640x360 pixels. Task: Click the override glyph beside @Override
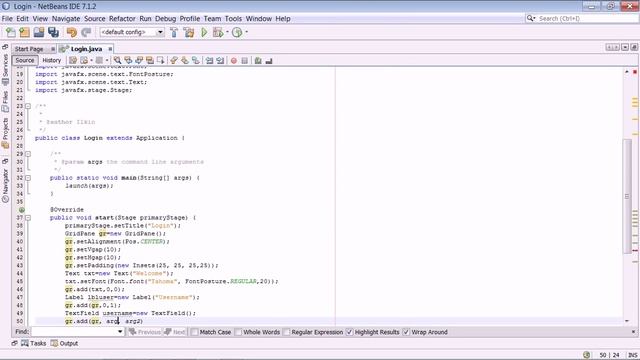(22, 210)
